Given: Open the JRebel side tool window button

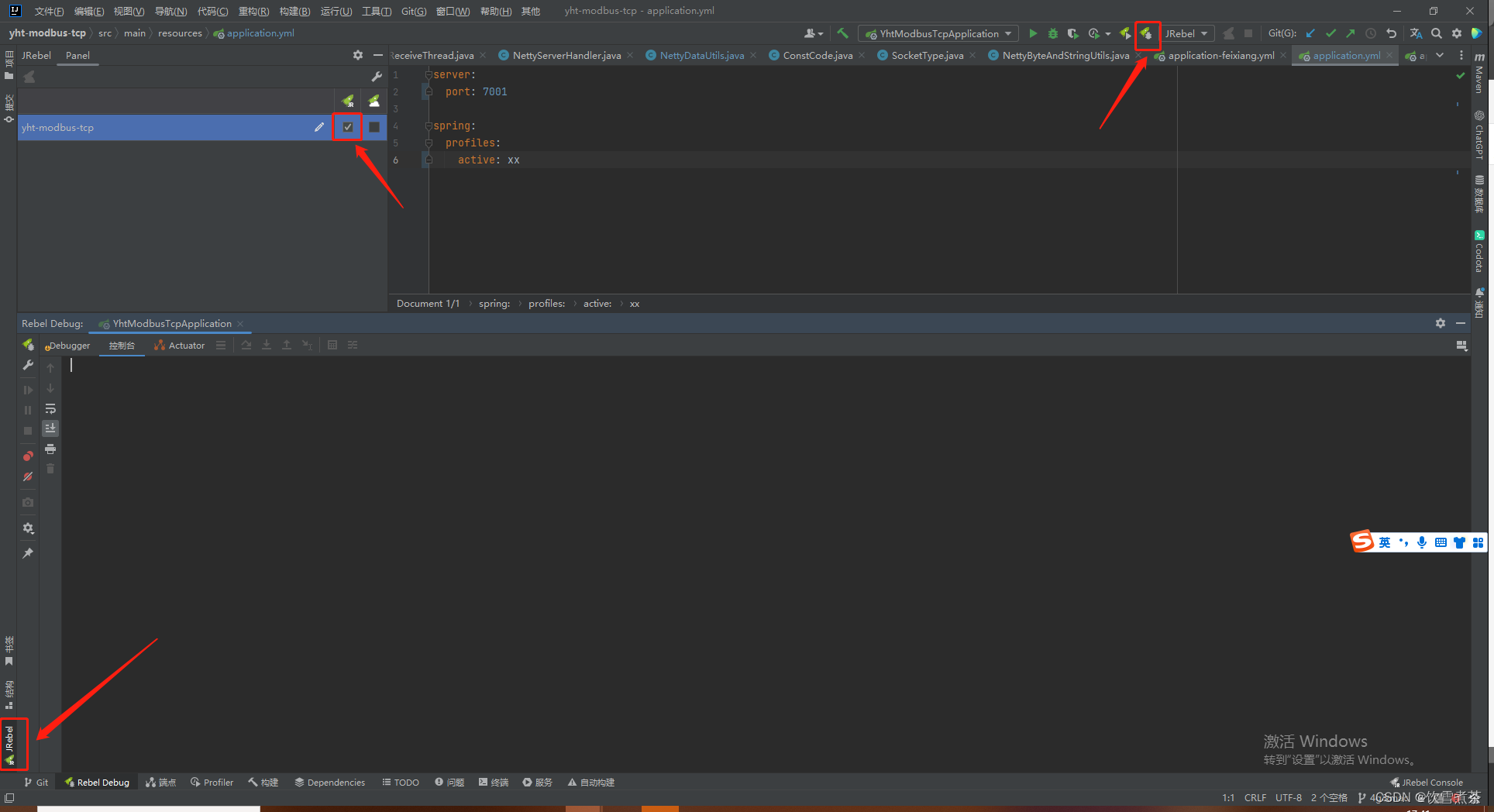Looking at the screenshot, I should 9,745.
